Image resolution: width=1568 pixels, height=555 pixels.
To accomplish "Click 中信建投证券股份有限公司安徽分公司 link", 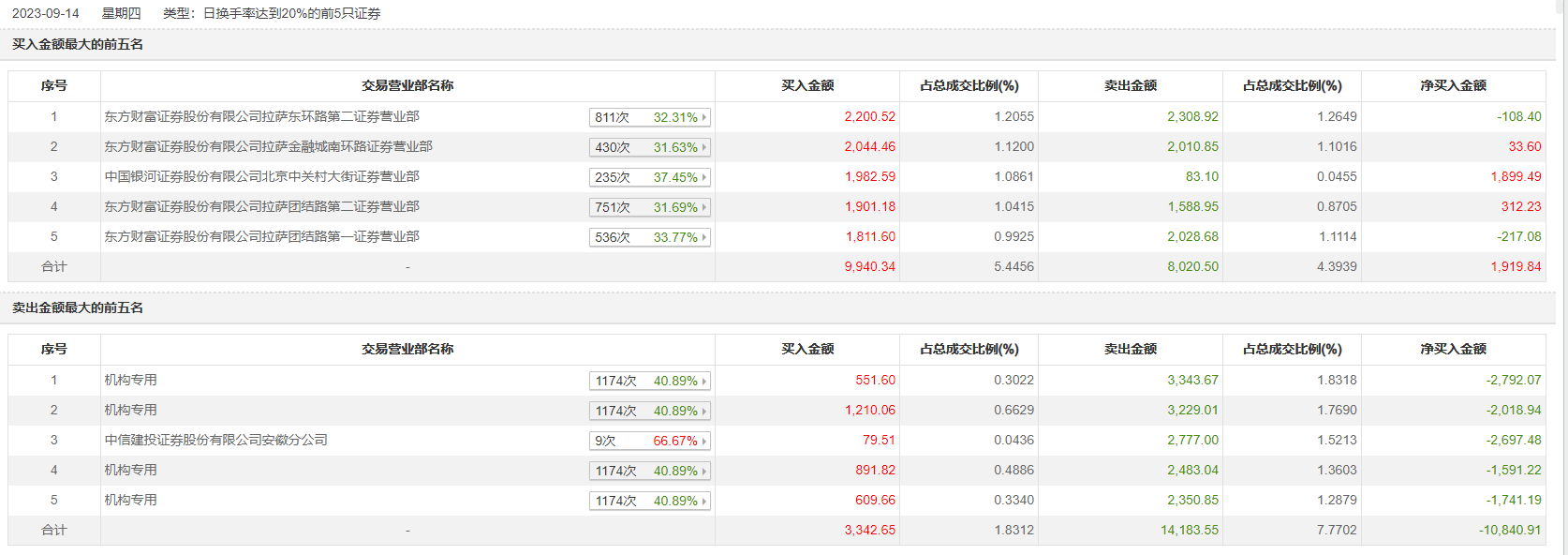I will click(215, 441).
